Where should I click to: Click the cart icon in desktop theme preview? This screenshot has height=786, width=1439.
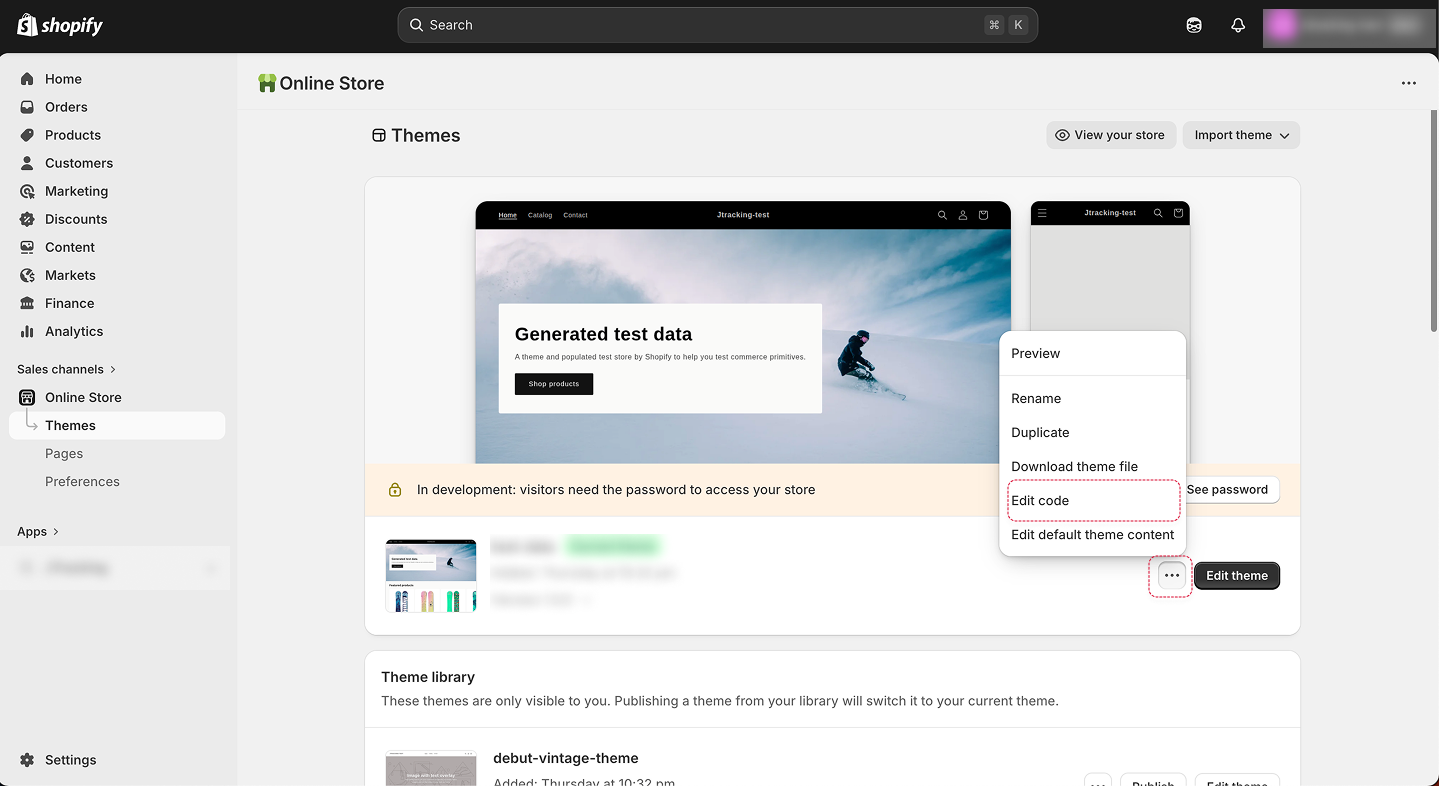point(983,215)
